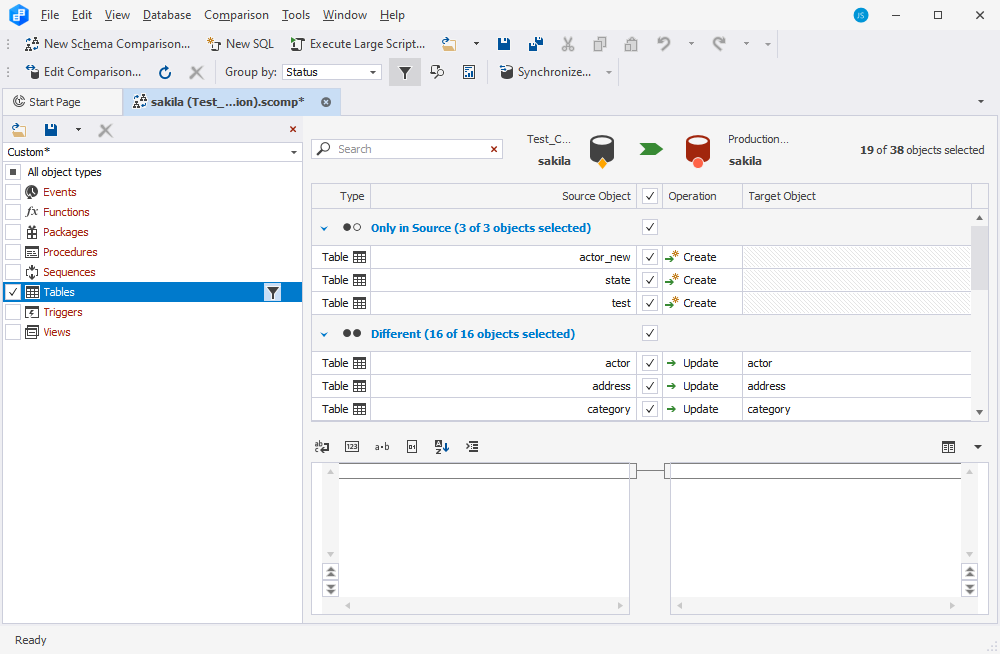
Task: Open the dropdown arrow next to Synchronize
Action: pos(609,72)
